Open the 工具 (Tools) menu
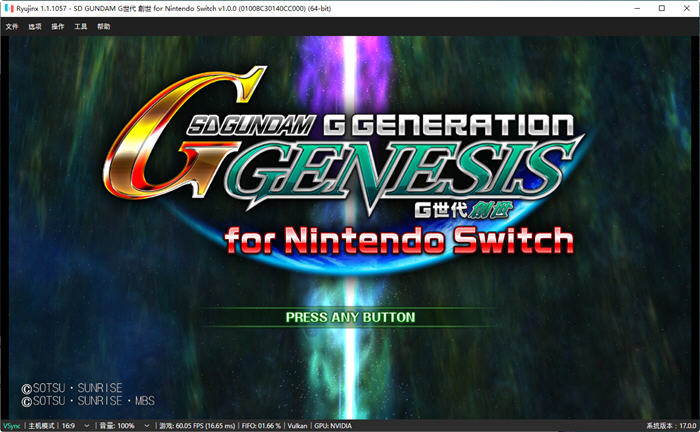 point(80,27)
